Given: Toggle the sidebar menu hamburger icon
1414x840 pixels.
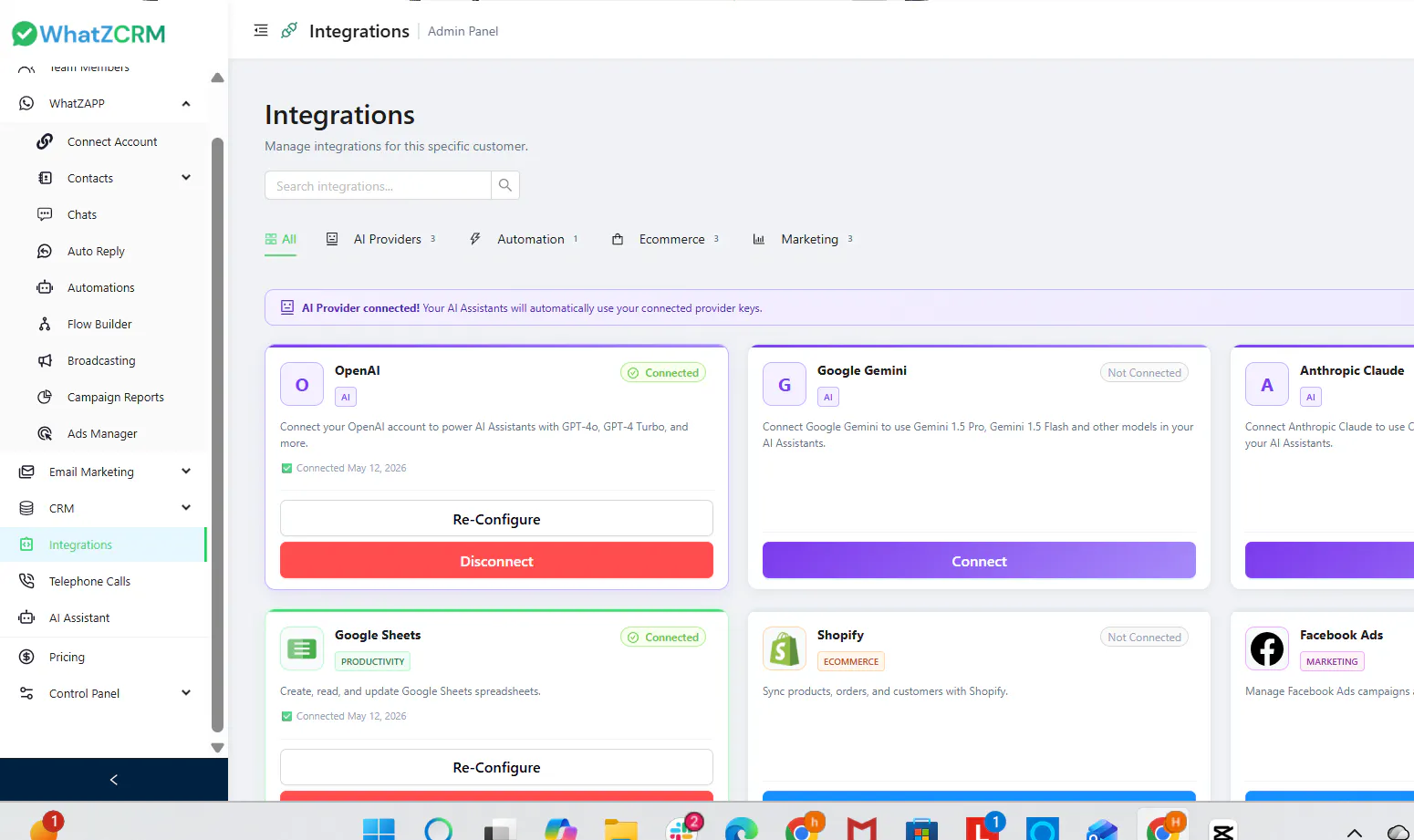Looking at the screenshot, I should coord(261,30).
